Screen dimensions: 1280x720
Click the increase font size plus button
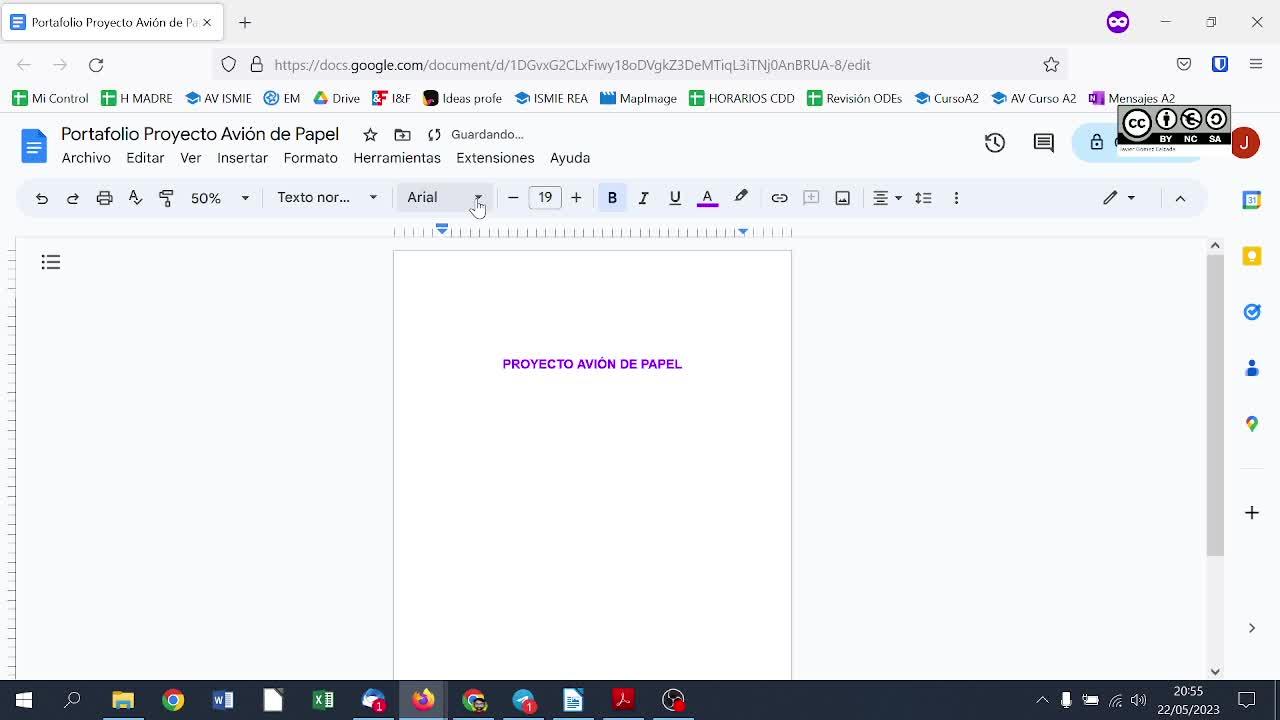click(x=576, y=198)
